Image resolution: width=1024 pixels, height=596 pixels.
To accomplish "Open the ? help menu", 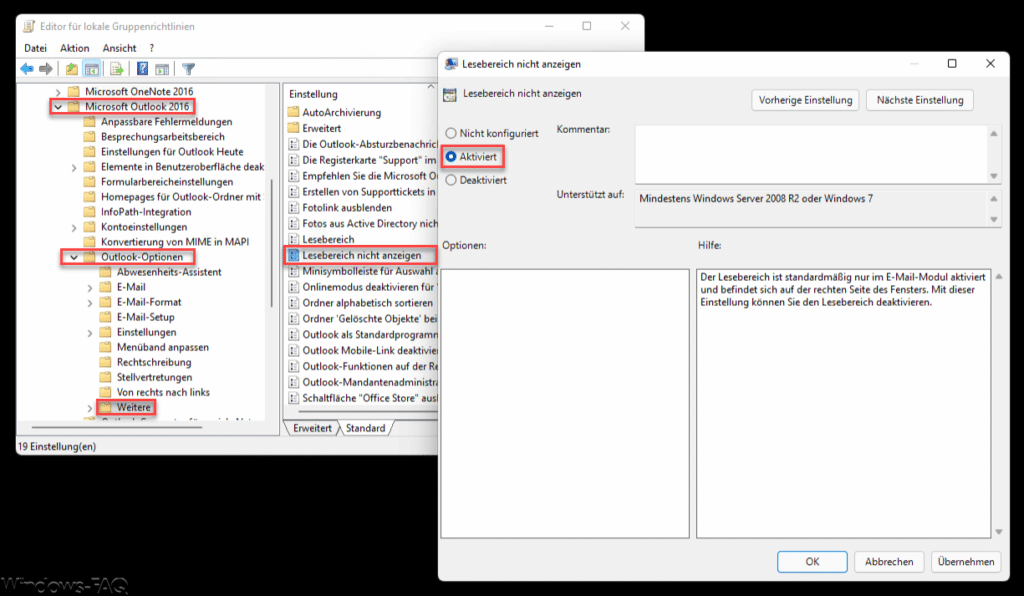I will (152, 48).
